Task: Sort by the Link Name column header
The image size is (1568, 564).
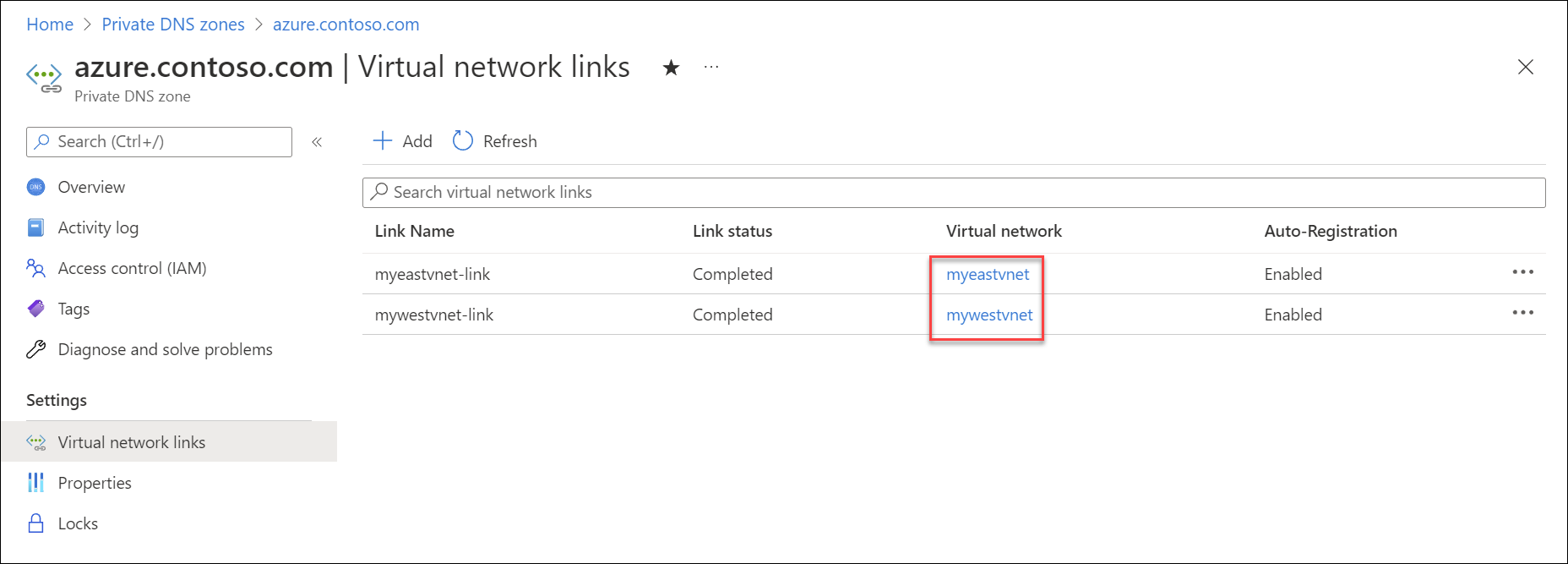Action: 414,231
